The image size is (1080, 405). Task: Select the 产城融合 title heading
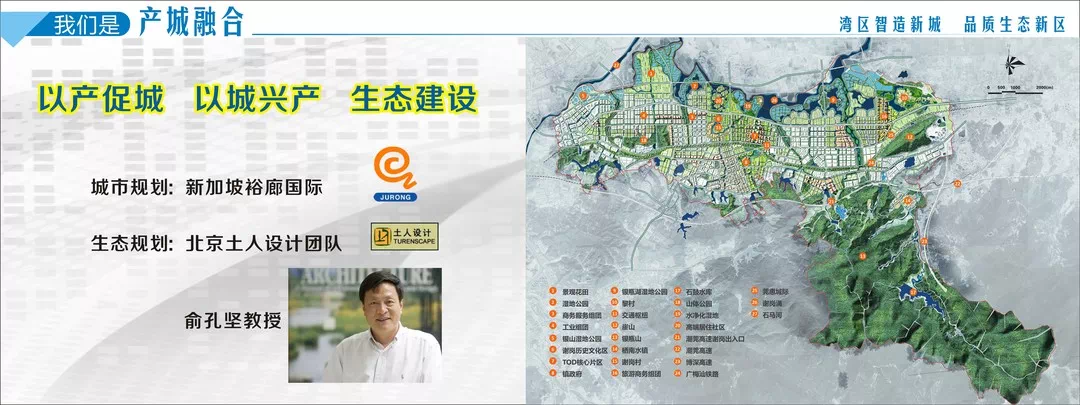pyautogui.click(x=193, y=19)
